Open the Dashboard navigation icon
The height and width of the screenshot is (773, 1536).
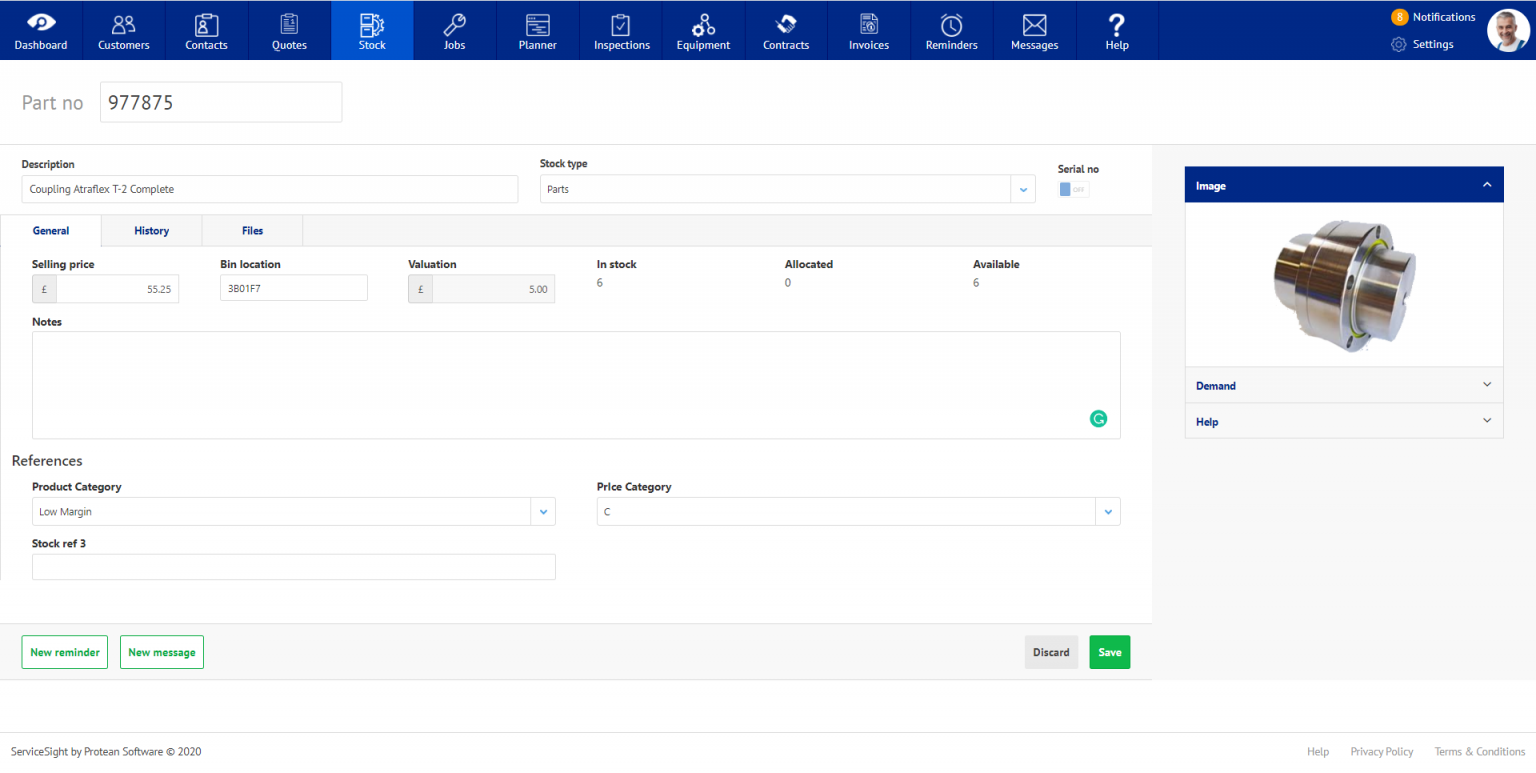40,22
